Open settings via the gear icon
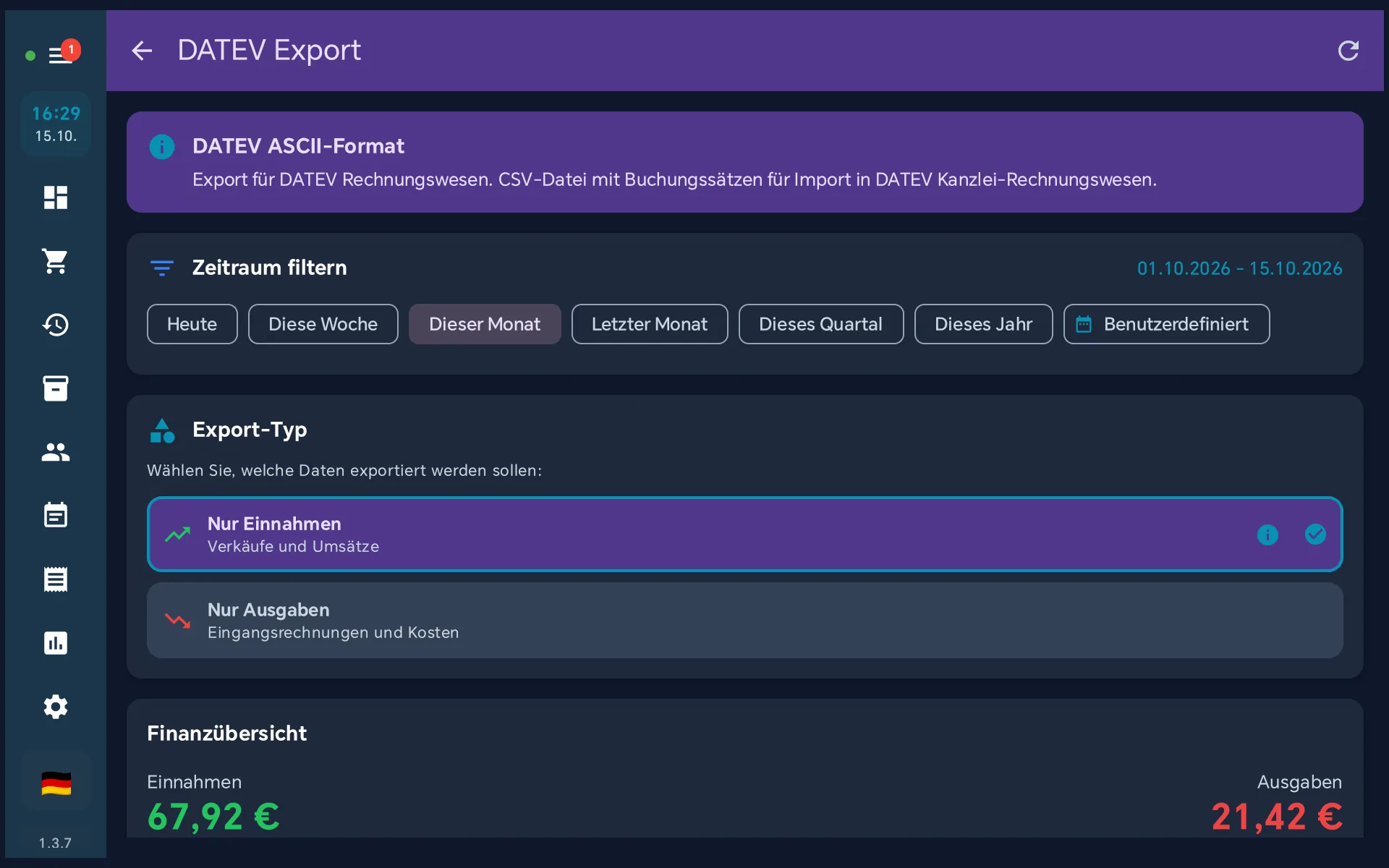 pos(56,707)
